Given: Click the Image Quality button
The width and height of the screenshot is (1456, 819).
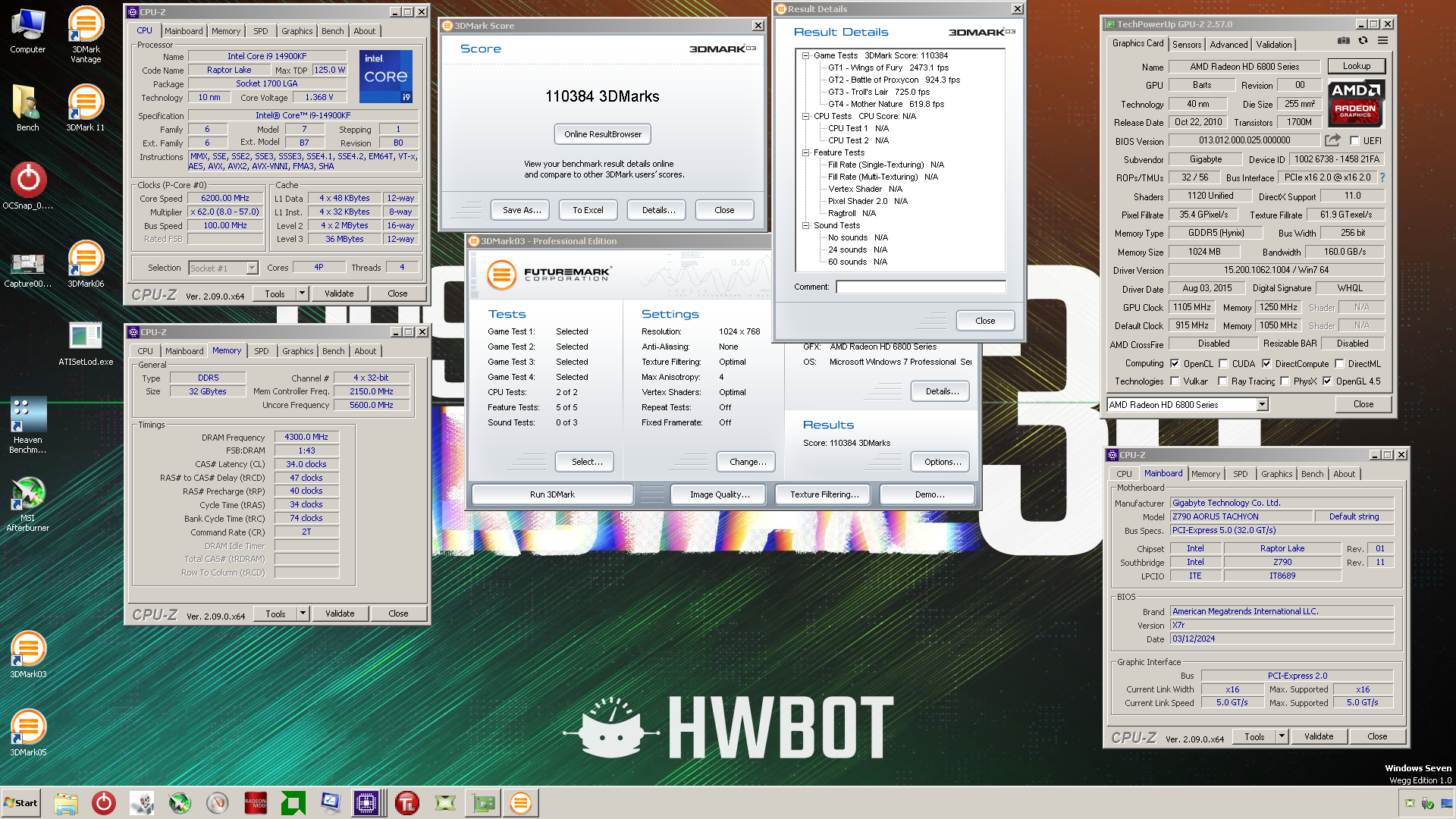Looking at the screenshot, I should pos(720,494).
